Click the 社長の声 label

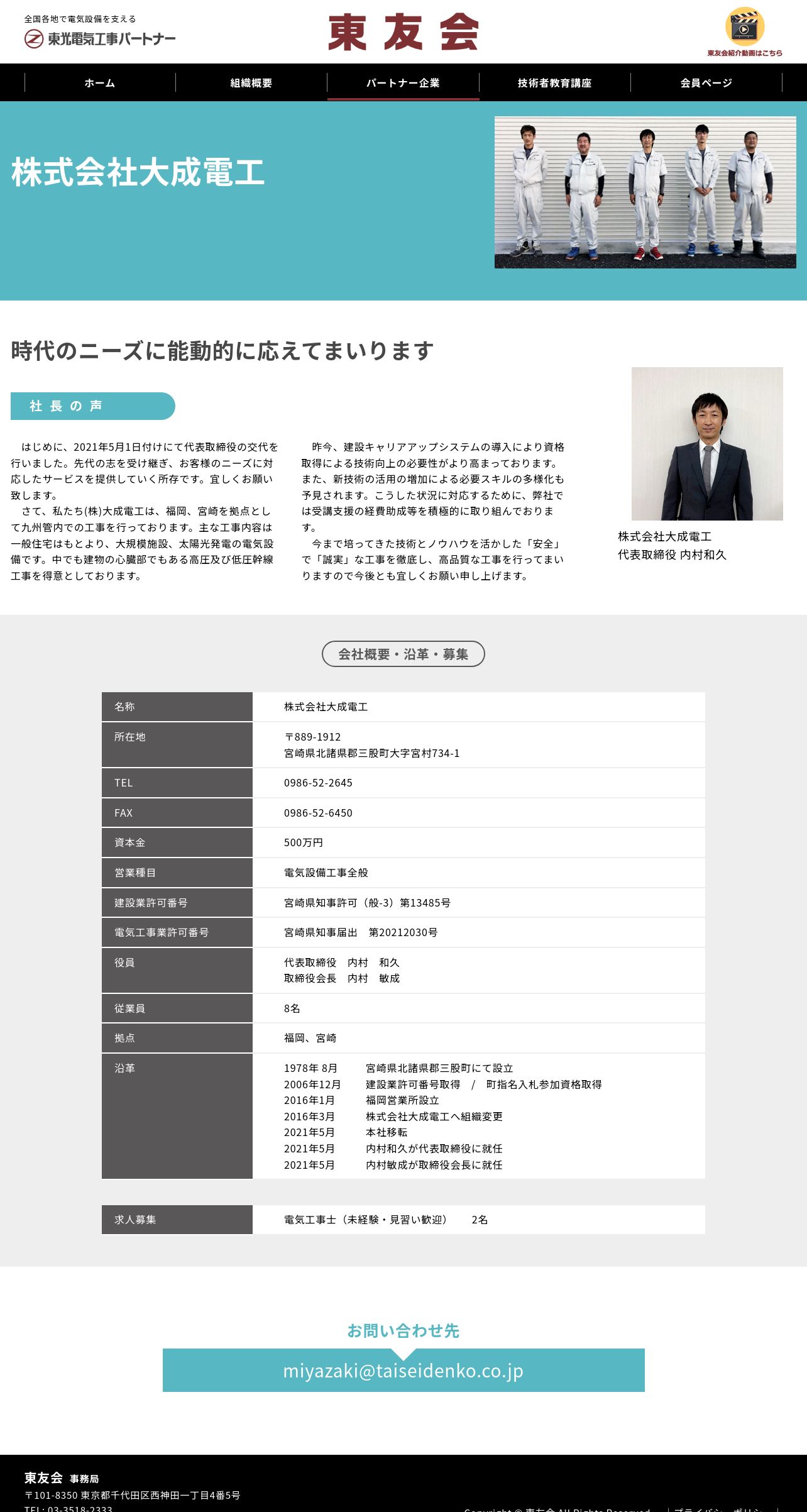(92, 406)
